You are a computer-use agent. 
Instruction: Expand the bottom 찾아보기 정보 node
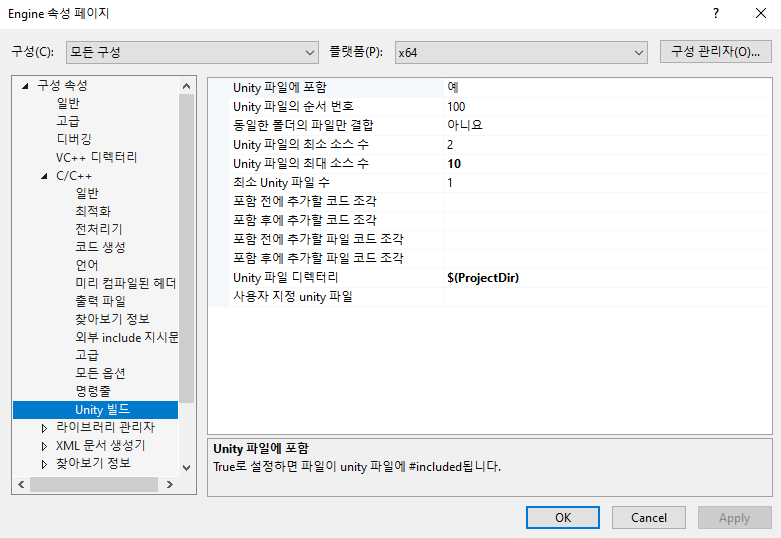click(44, 464)
